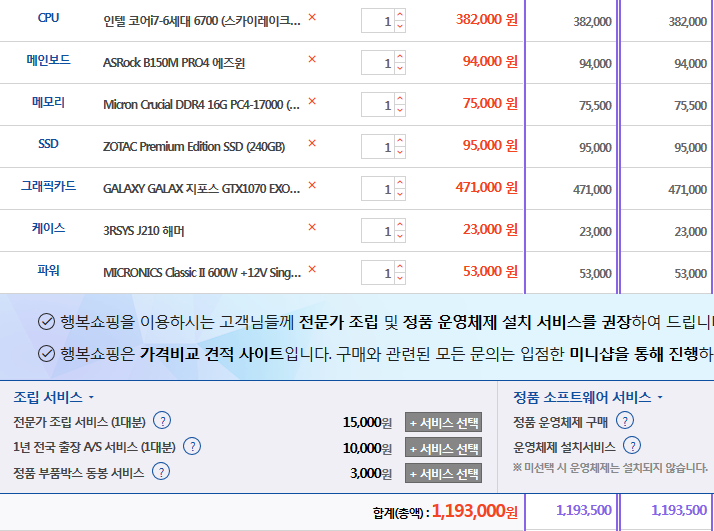Open the ZOTAC Premium Edition SSD product
This screenshot has height=531, width=714.
194,147
